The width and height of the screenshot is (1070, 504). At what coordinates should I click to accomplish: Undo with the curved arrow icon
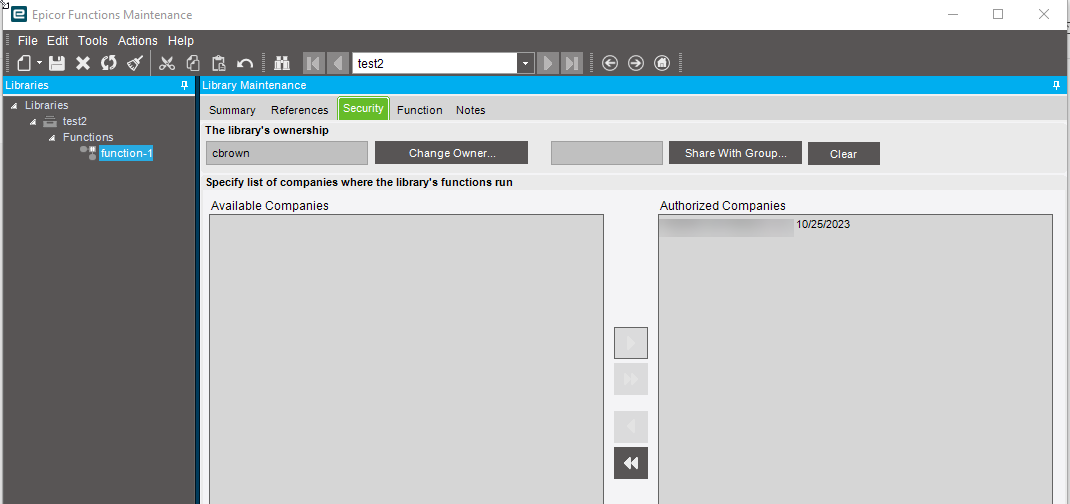245,63
